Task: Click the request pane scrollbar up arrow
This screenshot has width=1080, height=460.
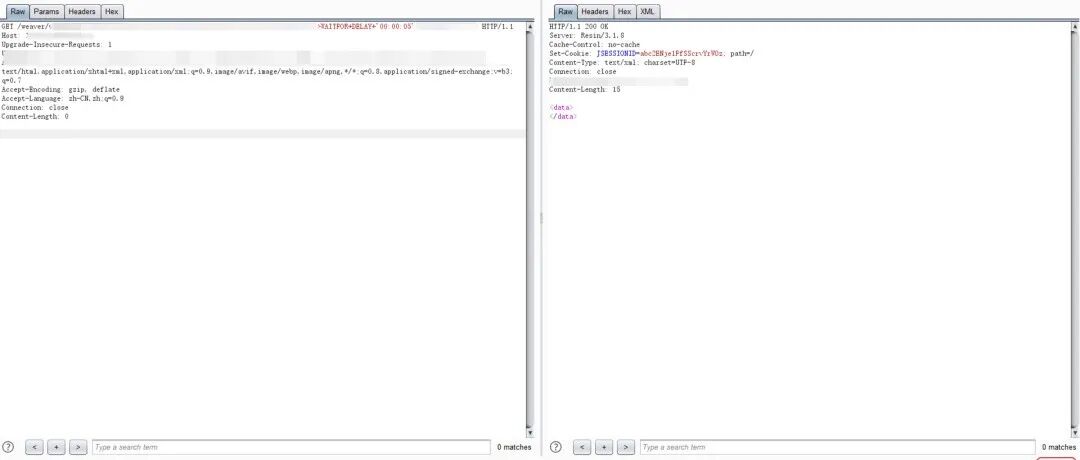Action: click(530, 26)
